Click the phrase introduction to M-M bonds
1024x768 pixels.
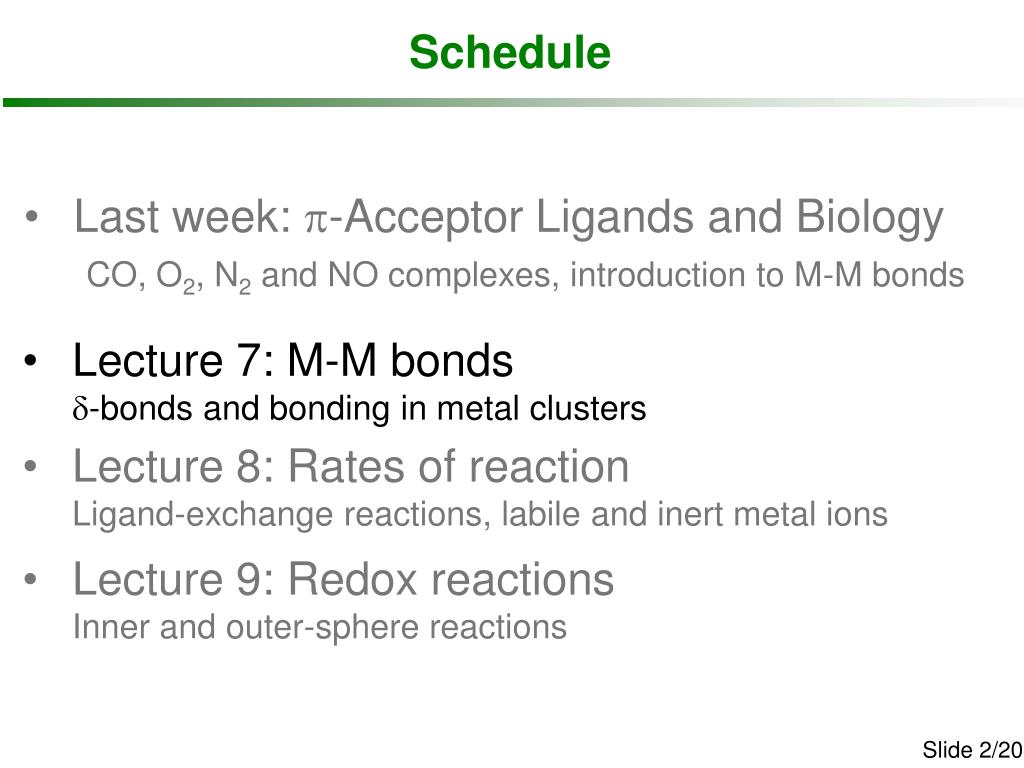point(767,275)
